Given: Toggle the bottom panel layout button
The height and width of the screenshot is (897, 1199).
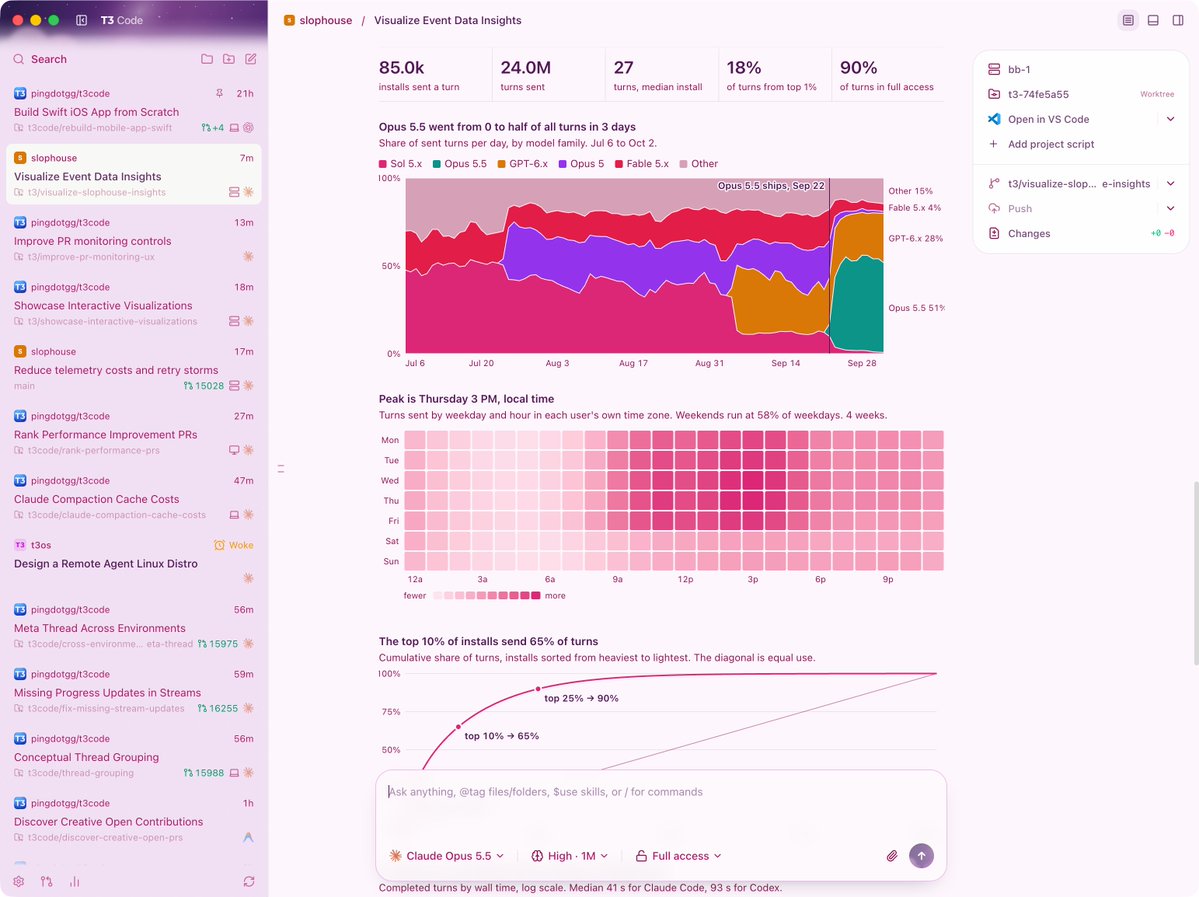Looking at the screenshot, I should [1153, 21].
